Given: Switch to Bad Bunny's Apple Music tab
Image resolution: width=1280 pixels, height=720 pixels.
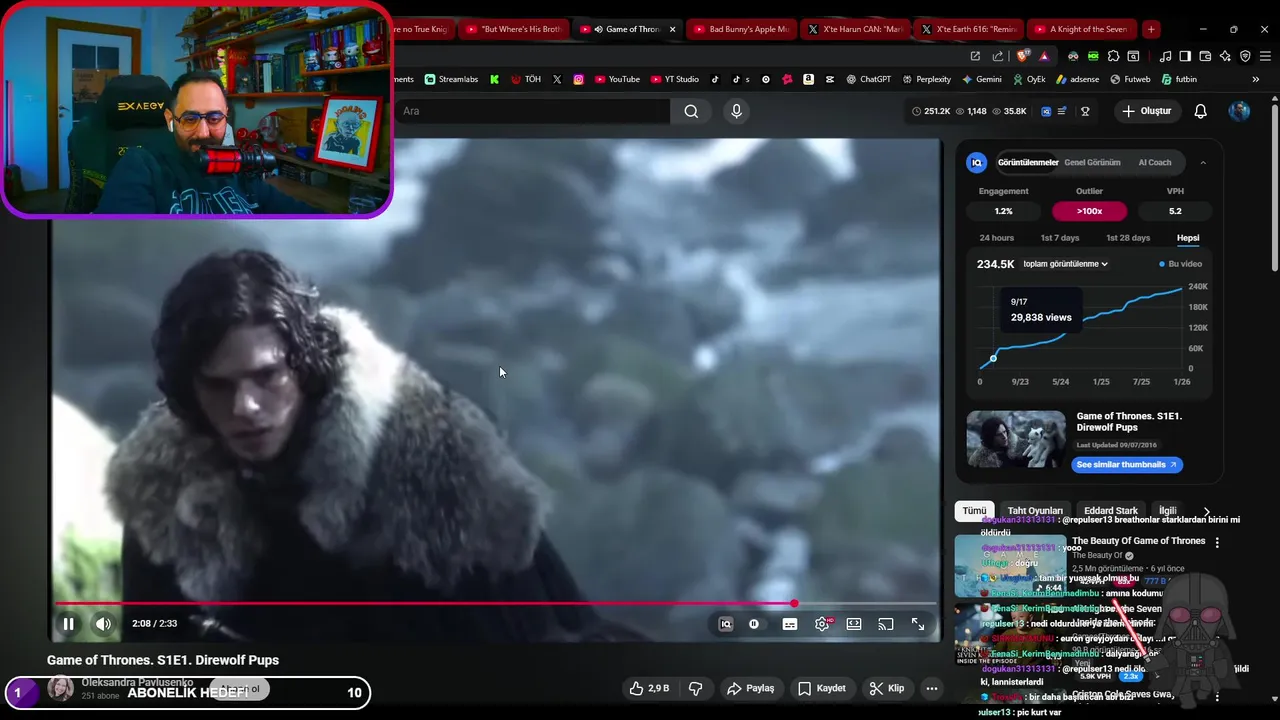Looking at the screenshot, I should [741, 29].
